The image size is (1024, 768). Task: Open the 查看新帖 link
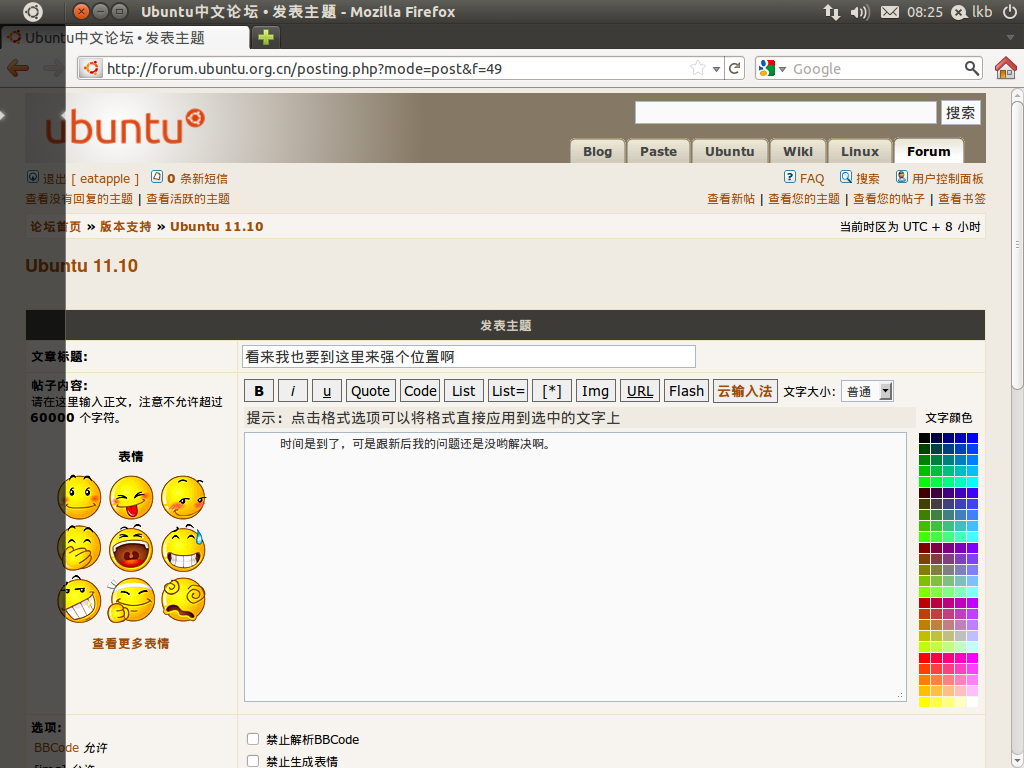pos(731,199)
